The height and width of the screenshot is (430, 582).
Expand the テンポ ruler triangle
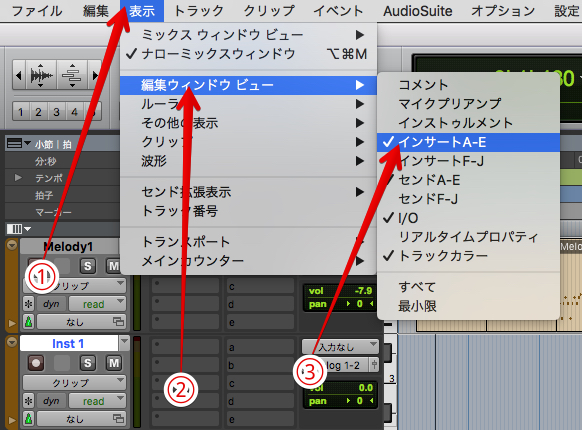(x=18, y=178)
